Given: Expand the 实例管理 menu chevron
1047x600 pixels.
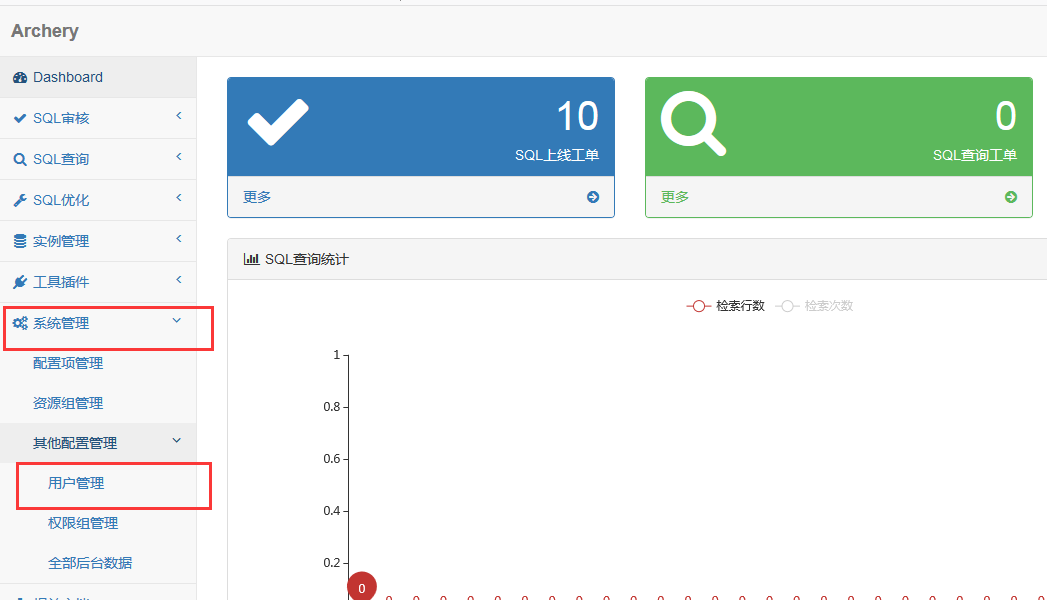Looking at the screenshot, I should pyautogui.click(x=179, y=239).
